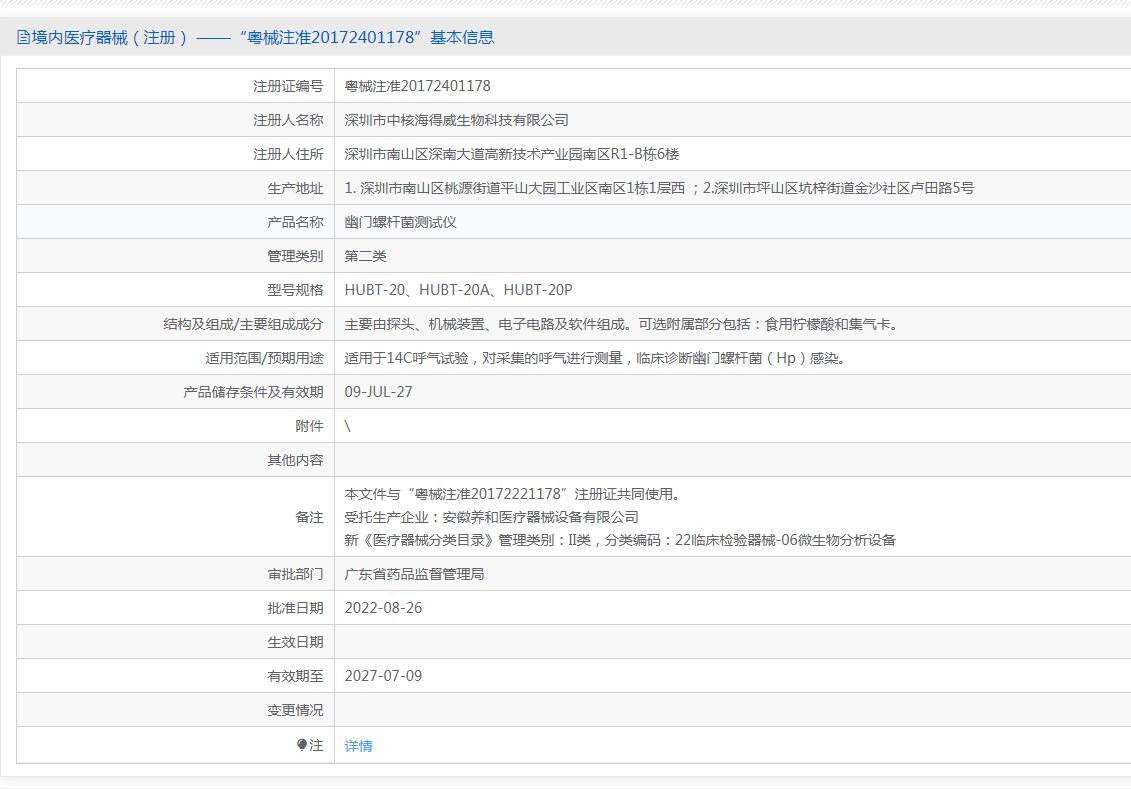The width and height of the screenshot is (1131, 789).
Task: Click the 结构及组成 description text
Action: 621,324
